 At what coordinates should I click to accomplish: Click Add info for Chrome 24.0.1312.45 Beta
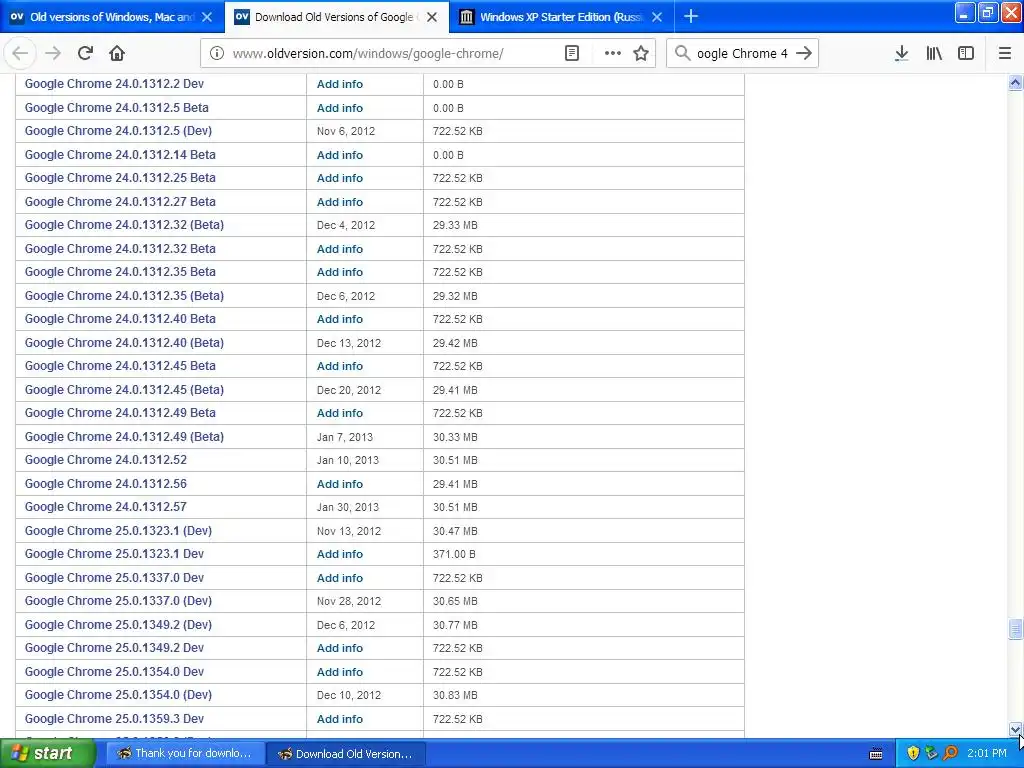(340, 366)
